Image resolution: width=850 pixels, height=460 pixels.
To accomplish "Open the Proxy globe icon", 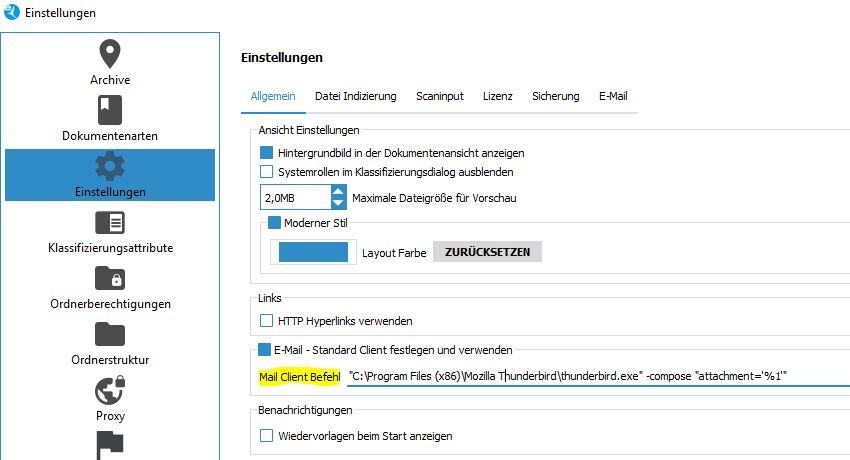I will click(110, 390).
